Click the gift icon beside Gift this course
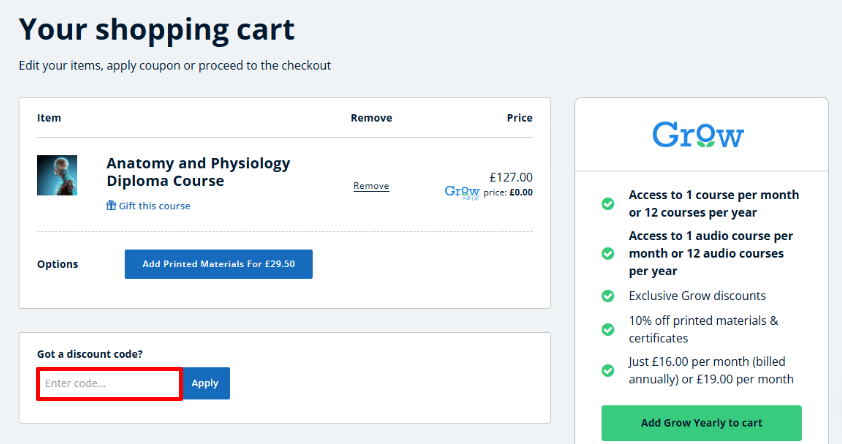This screenshot has width=842, height=444. 111,205
